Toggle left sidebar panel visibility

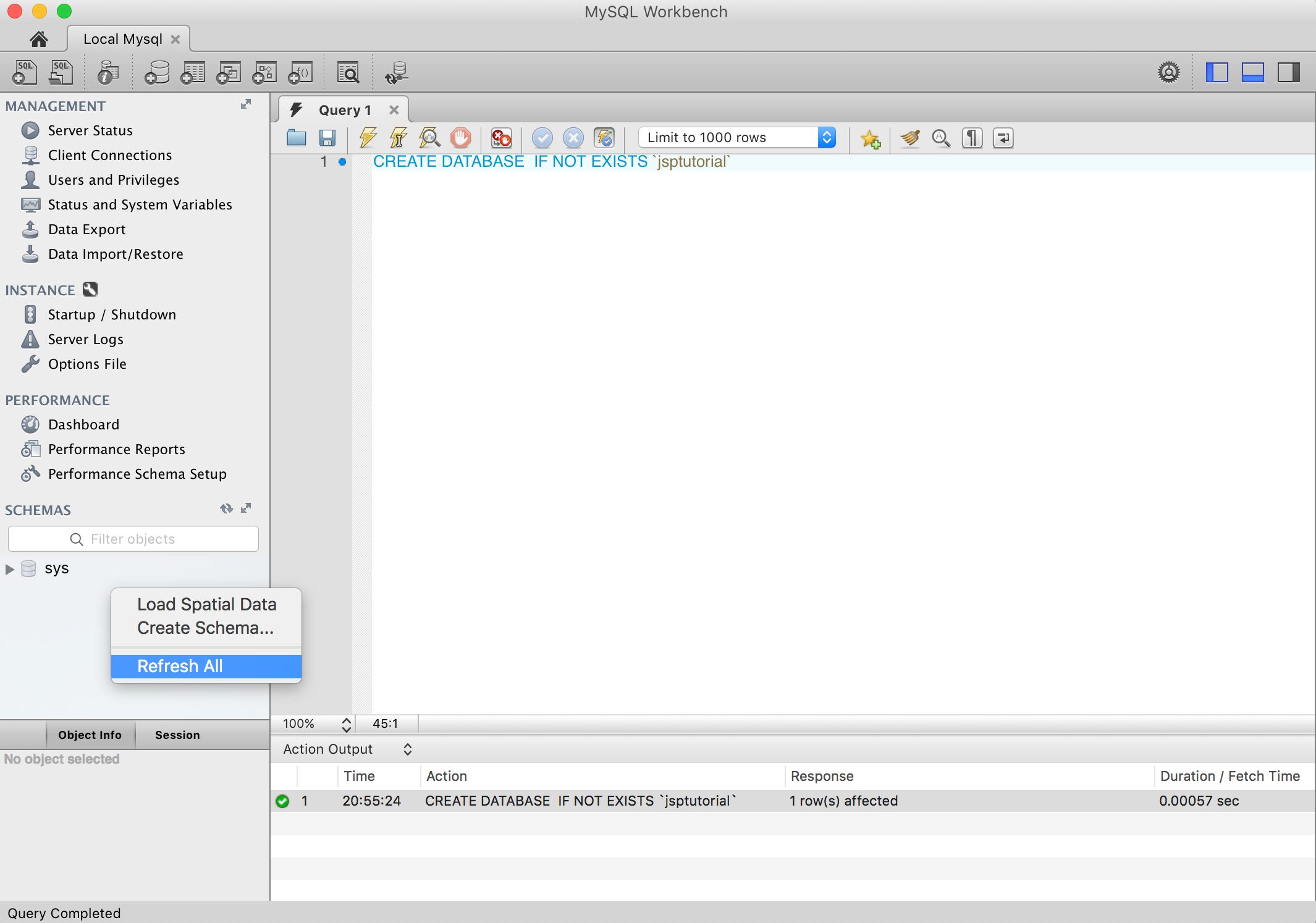[x=1217, y=72]
